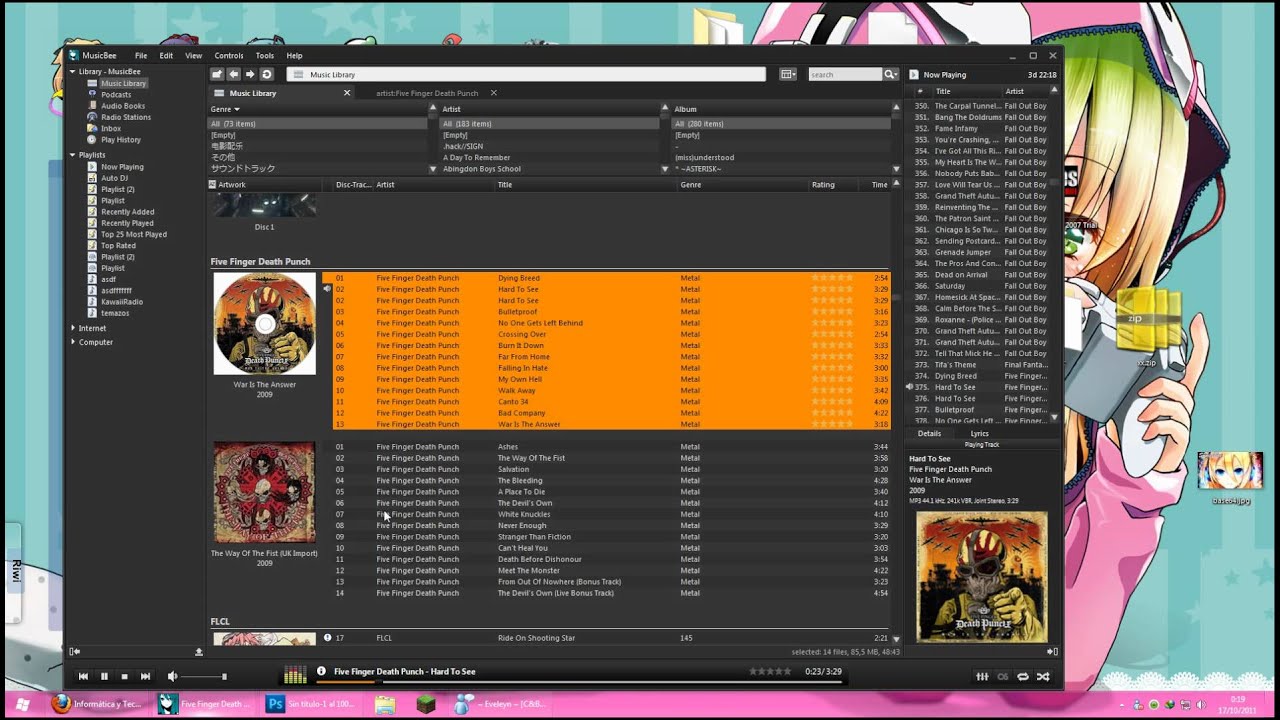Open the Inbox folder
The image size is (1280, 720).
point(110,128)
